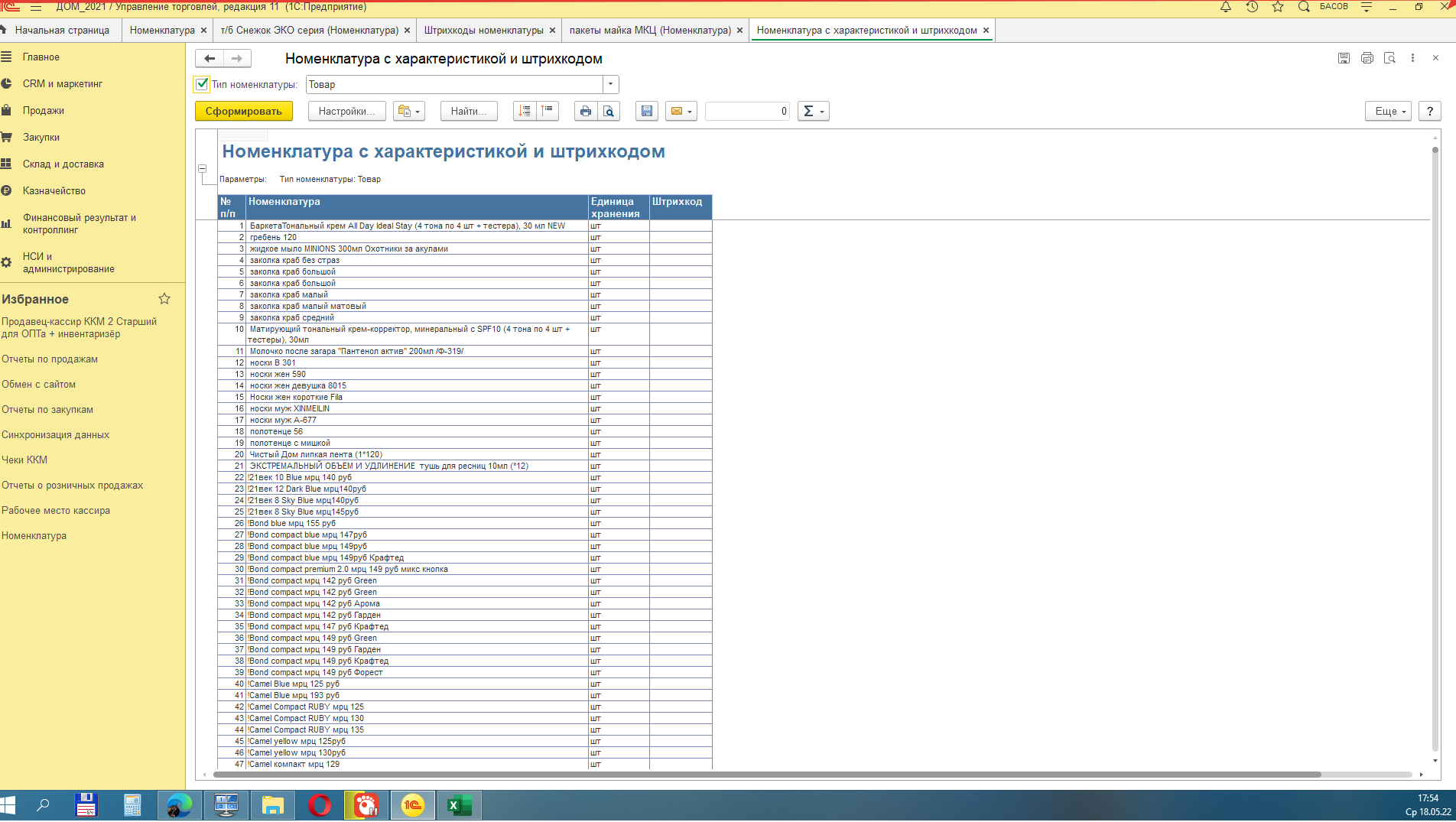Switch to пакеты майка МКЦ tab

[650, 31]
